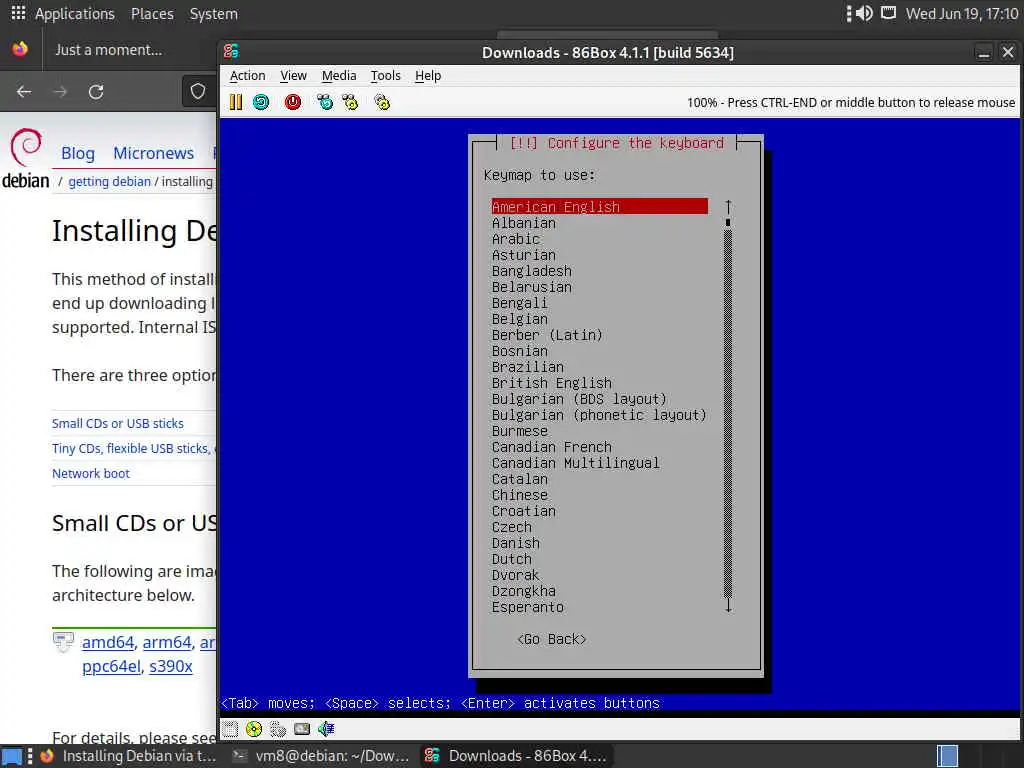The width and height of the screenshot is (1024, 768).
Task: Click the <Go Back> button
Action: point(551,639)
